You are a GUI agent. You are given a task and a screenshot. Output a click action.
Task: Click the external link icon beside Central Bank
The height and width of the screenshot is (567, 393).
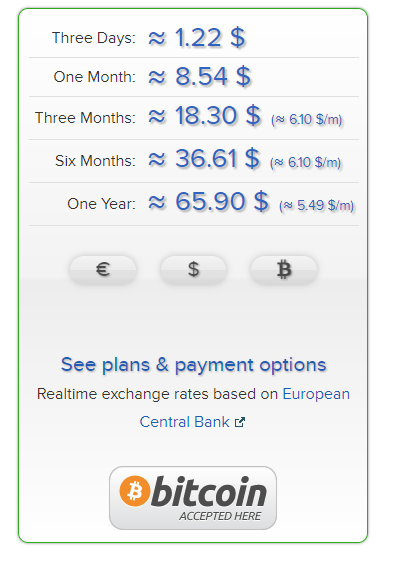[240, 422]
